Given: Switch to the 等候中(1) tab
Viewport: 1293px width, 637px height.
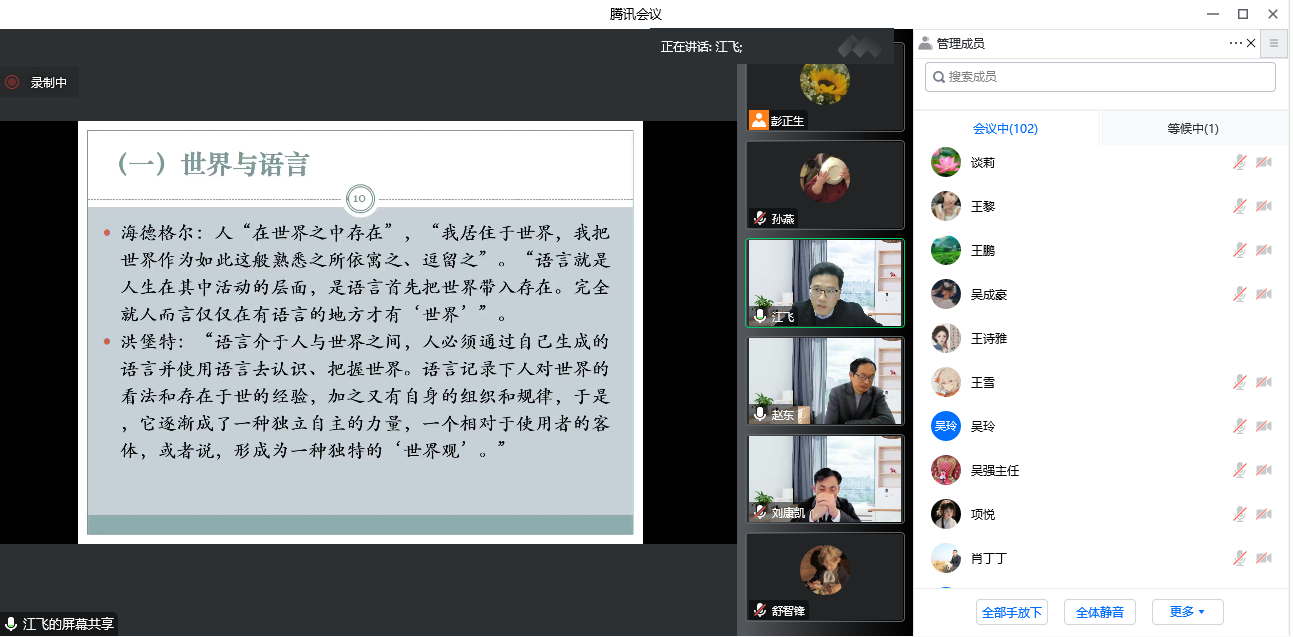Looking at the screenshot, I should [1193, 129].
